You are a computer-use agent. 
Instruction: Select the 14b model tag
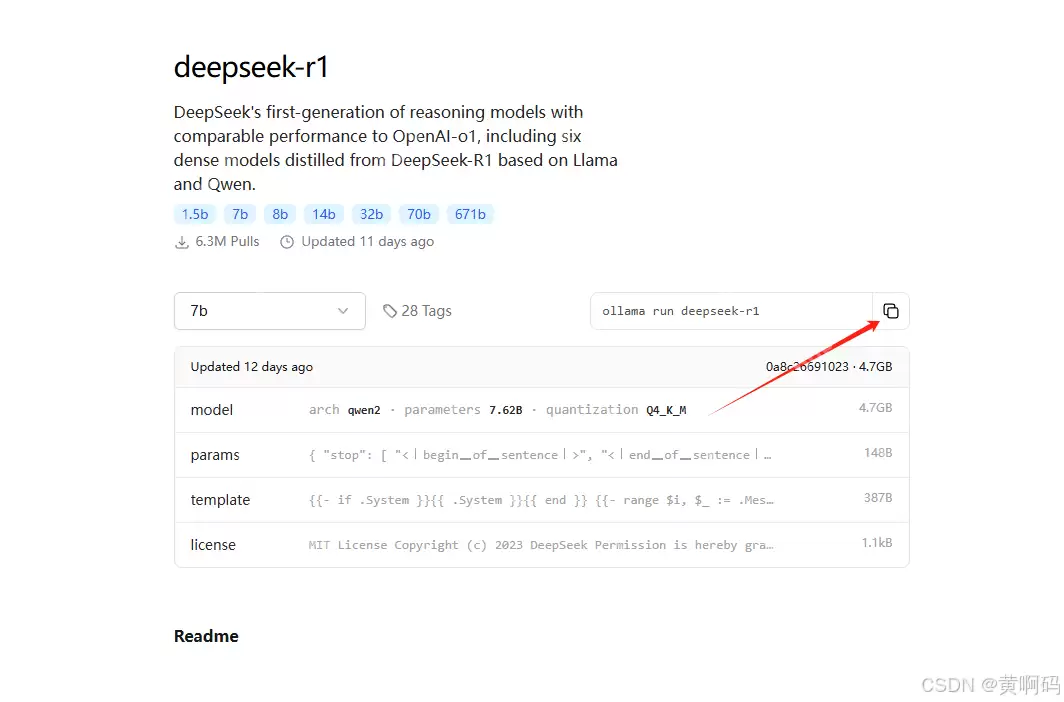pyautogui.click(x=324, y=213)
